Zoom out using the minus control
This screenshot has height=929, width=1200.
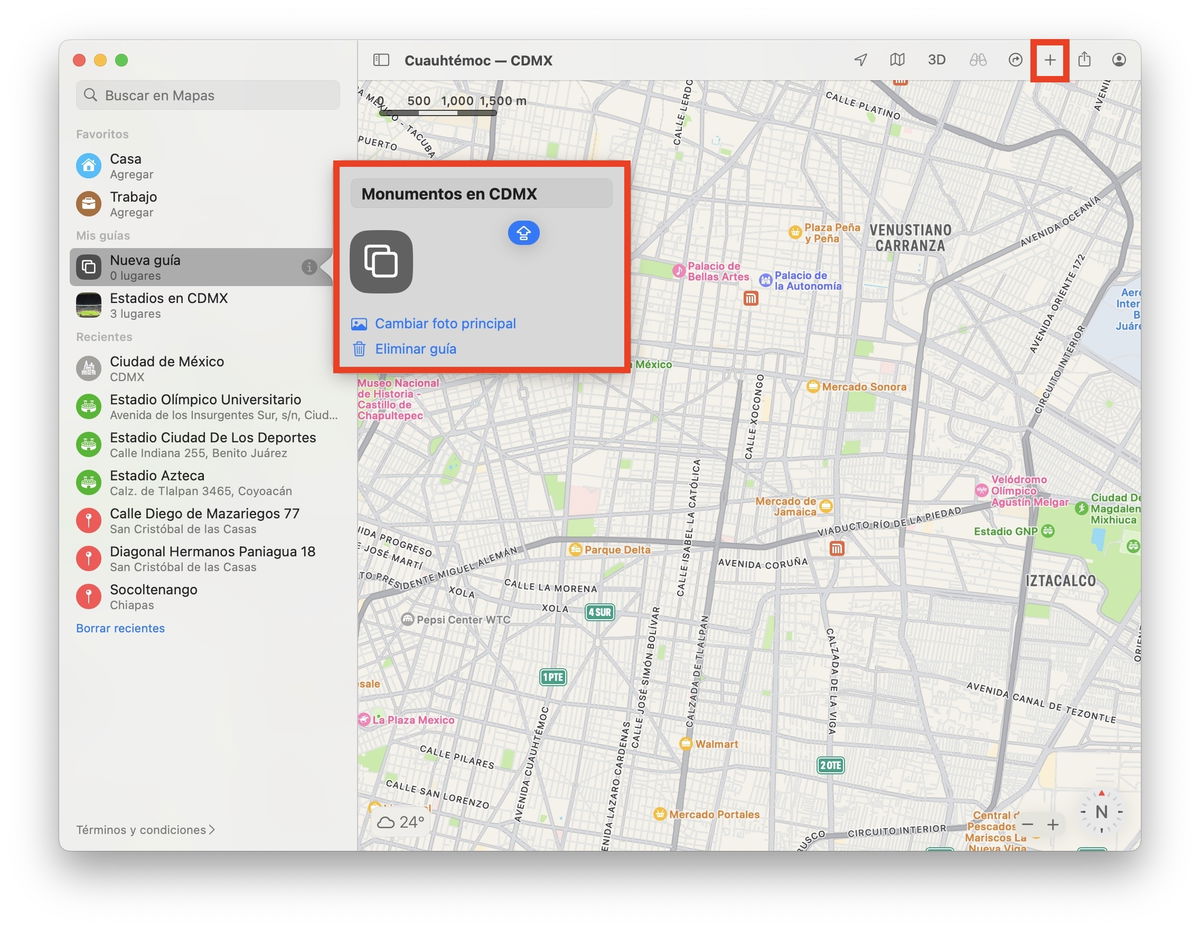click(1027, 825)
